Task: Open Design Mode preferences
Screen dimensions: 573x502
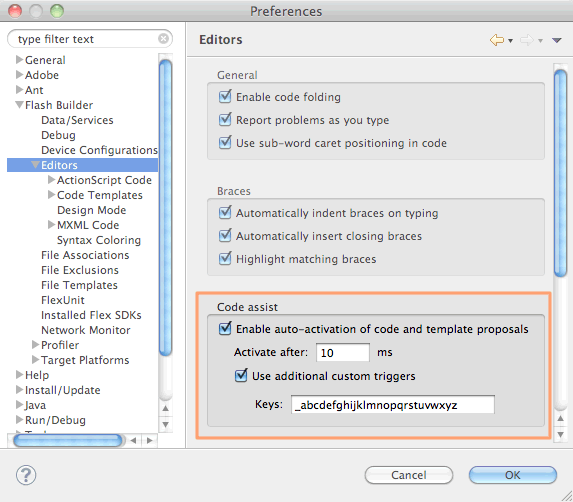Action: 92,210
